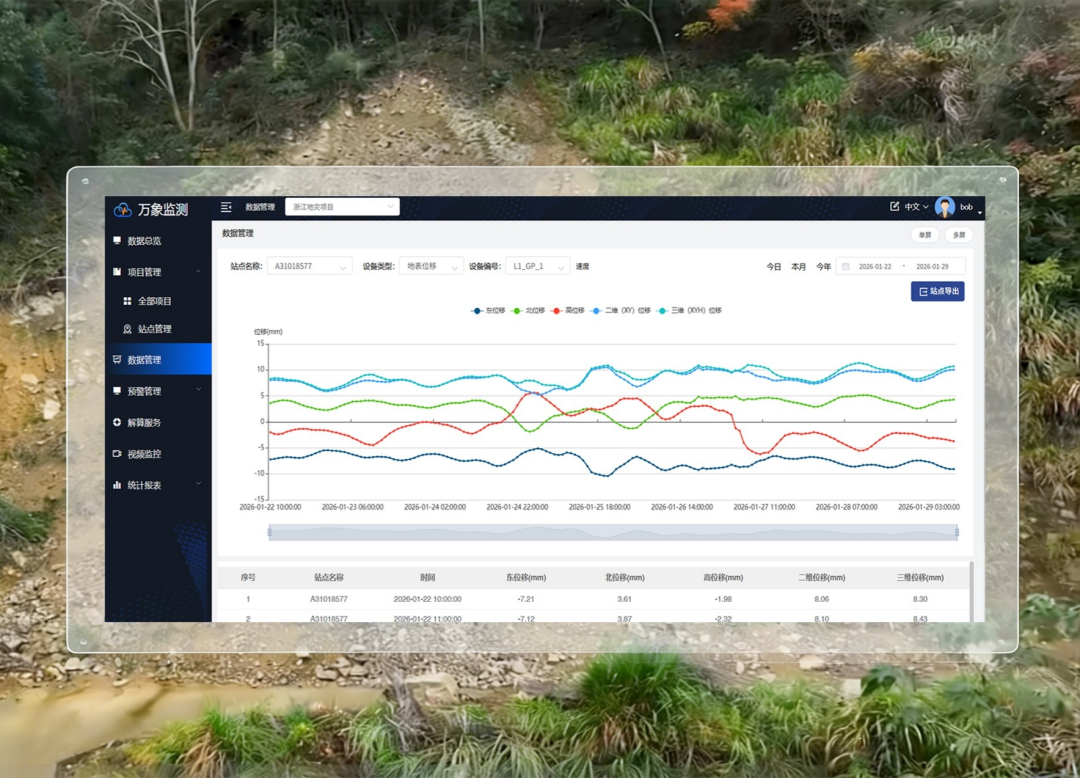Click the 解算服务 plus circle icon

(117, 423)
